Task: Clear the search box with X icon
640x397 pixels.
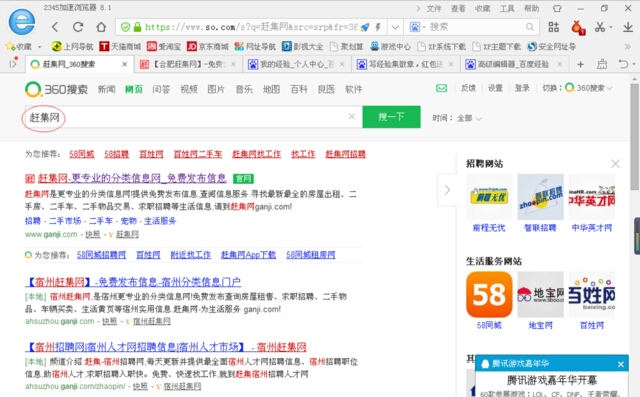Action: pos(352,117)
